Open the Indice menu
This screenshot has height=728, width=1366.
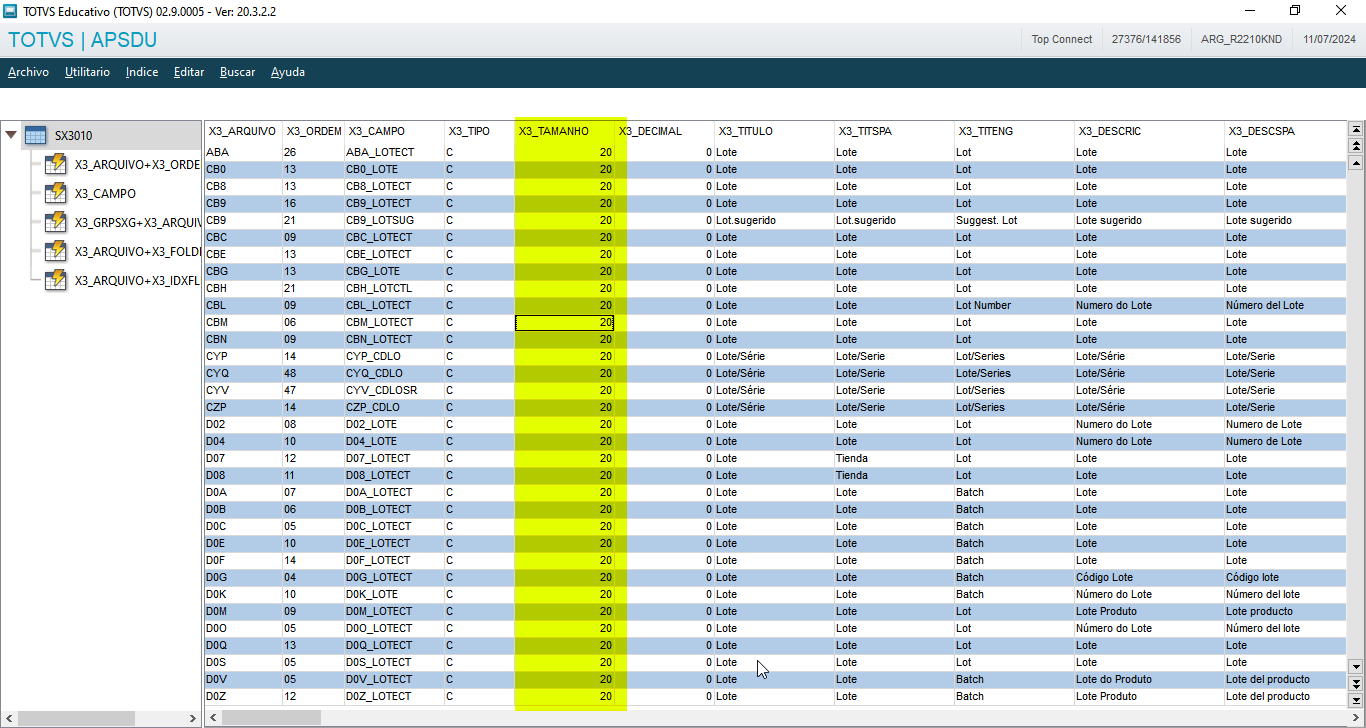tap(142, 72)
